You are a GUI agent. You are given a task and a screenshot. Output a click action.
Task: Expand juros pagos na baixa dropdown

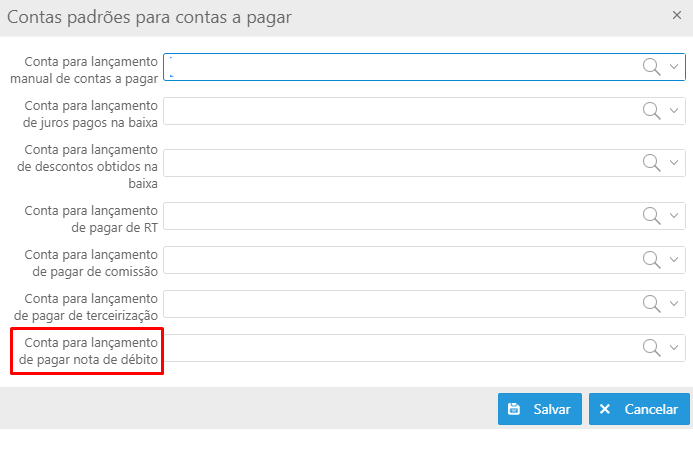[x=674, y=110]
